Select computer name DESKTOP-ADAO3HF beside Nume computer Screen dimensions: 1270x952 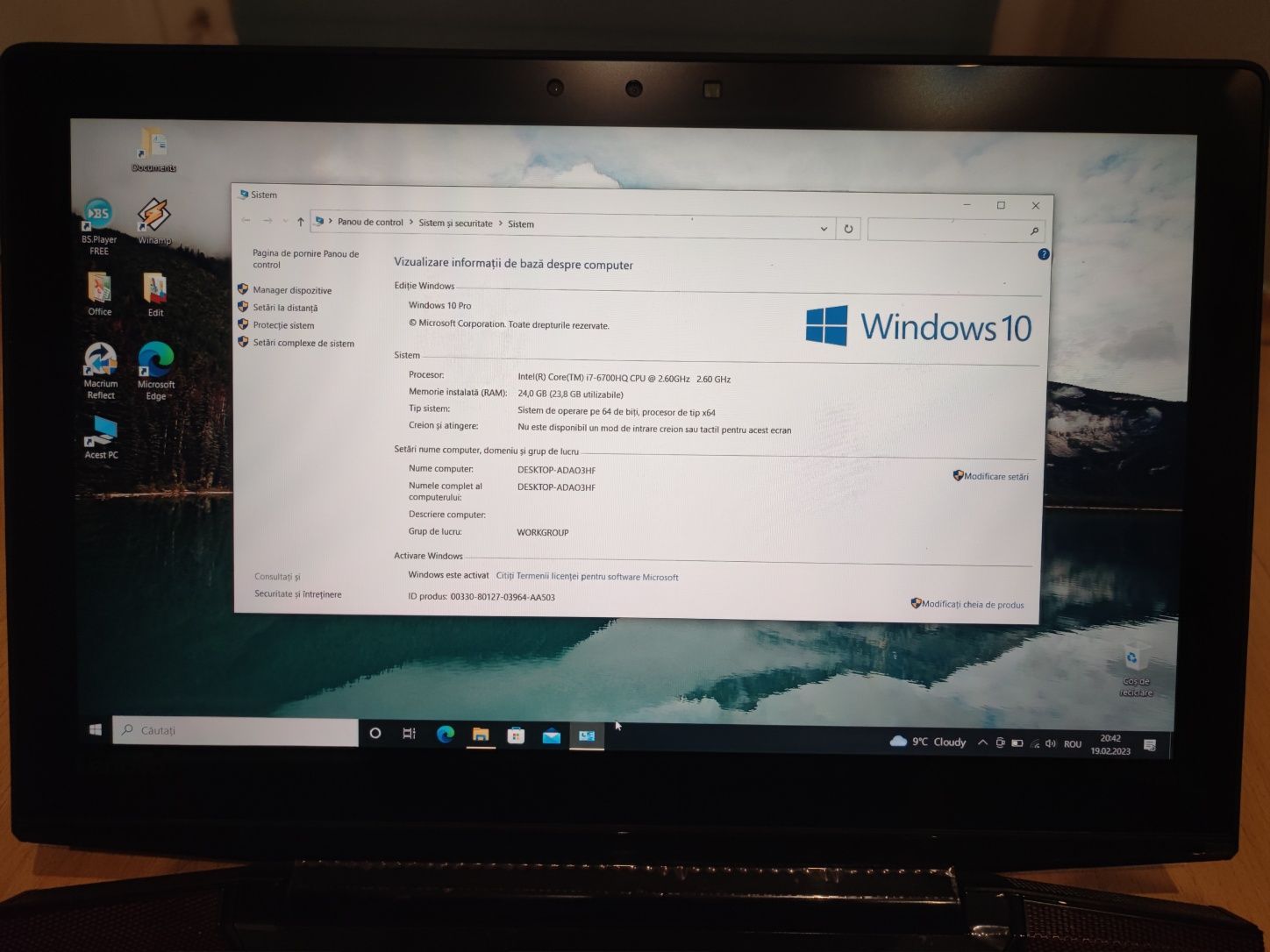click(x=556, y=470)
